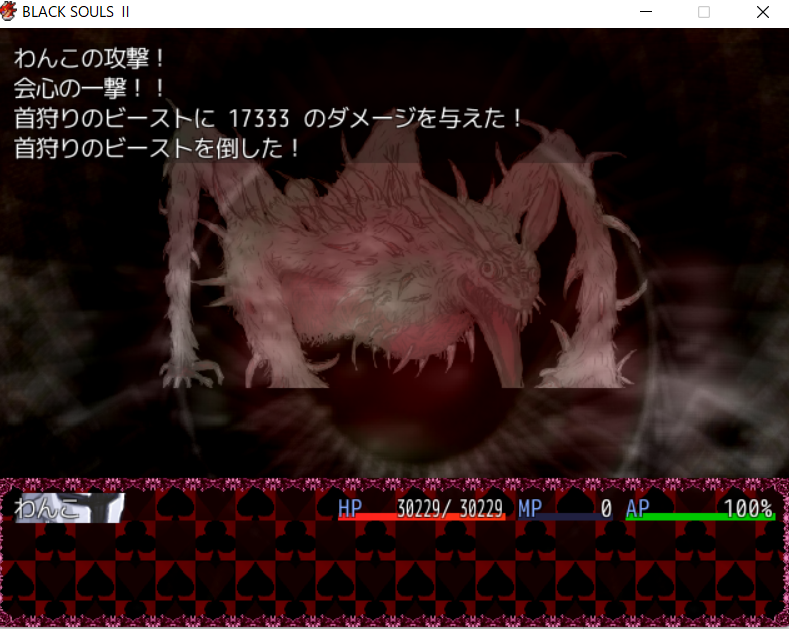
Task: Click the AP 100% value
Action: [x=748, y=508]
